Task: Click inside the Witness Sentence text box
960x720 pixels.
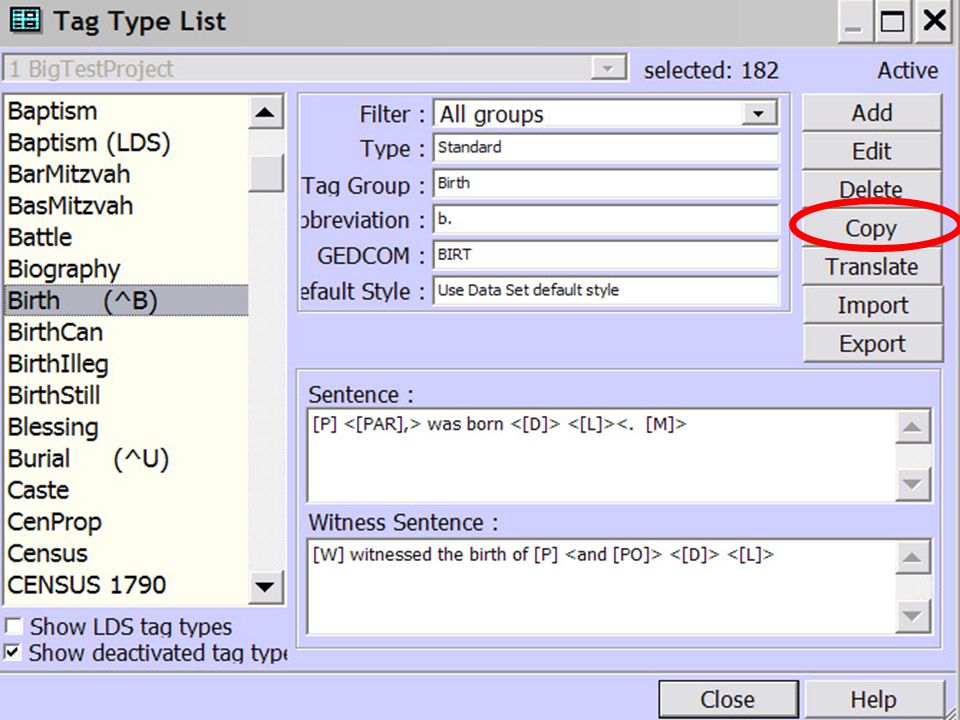Action: pos(601,587)
